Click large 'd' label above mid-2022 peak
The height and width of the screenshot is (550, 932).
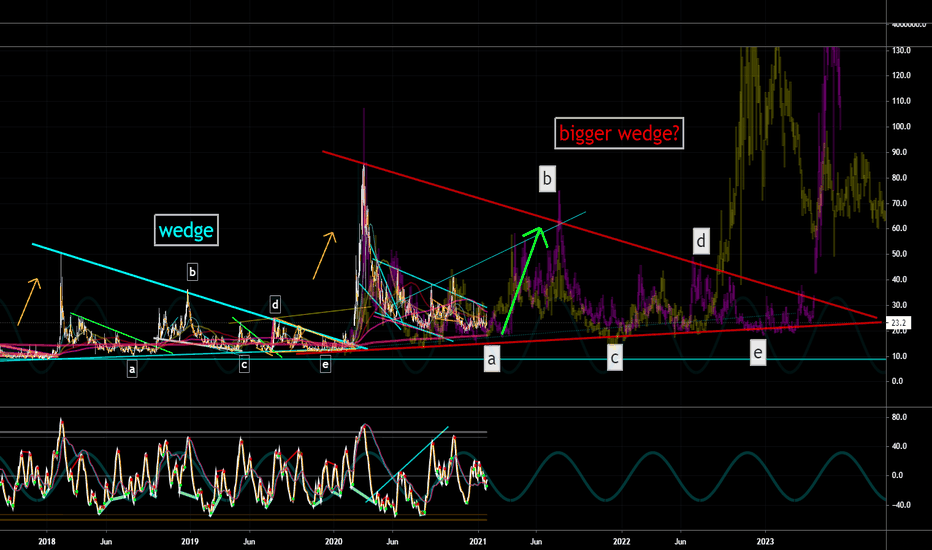pyautogui.click(x=701, y=241)
